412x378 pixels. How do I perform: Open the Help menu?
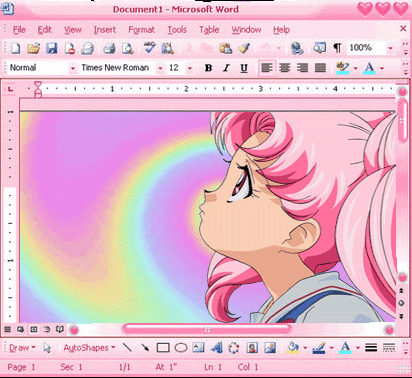pyautogui.click(x=282, y=30)
